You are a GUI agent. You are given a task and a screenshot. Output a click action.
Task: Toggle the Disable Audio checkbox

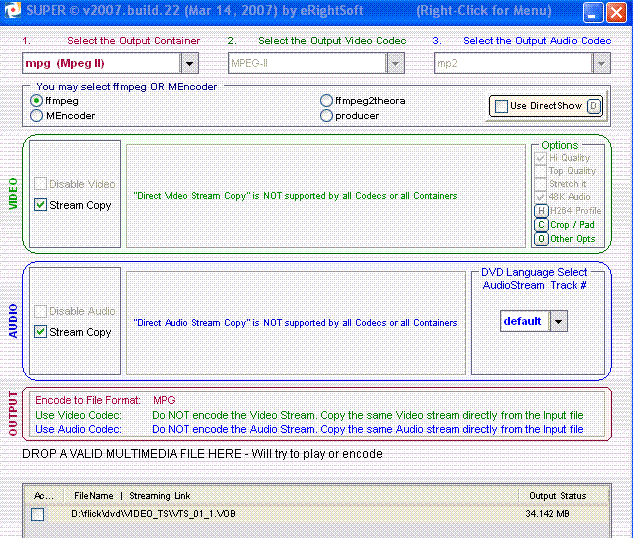[x=40, y=311]
